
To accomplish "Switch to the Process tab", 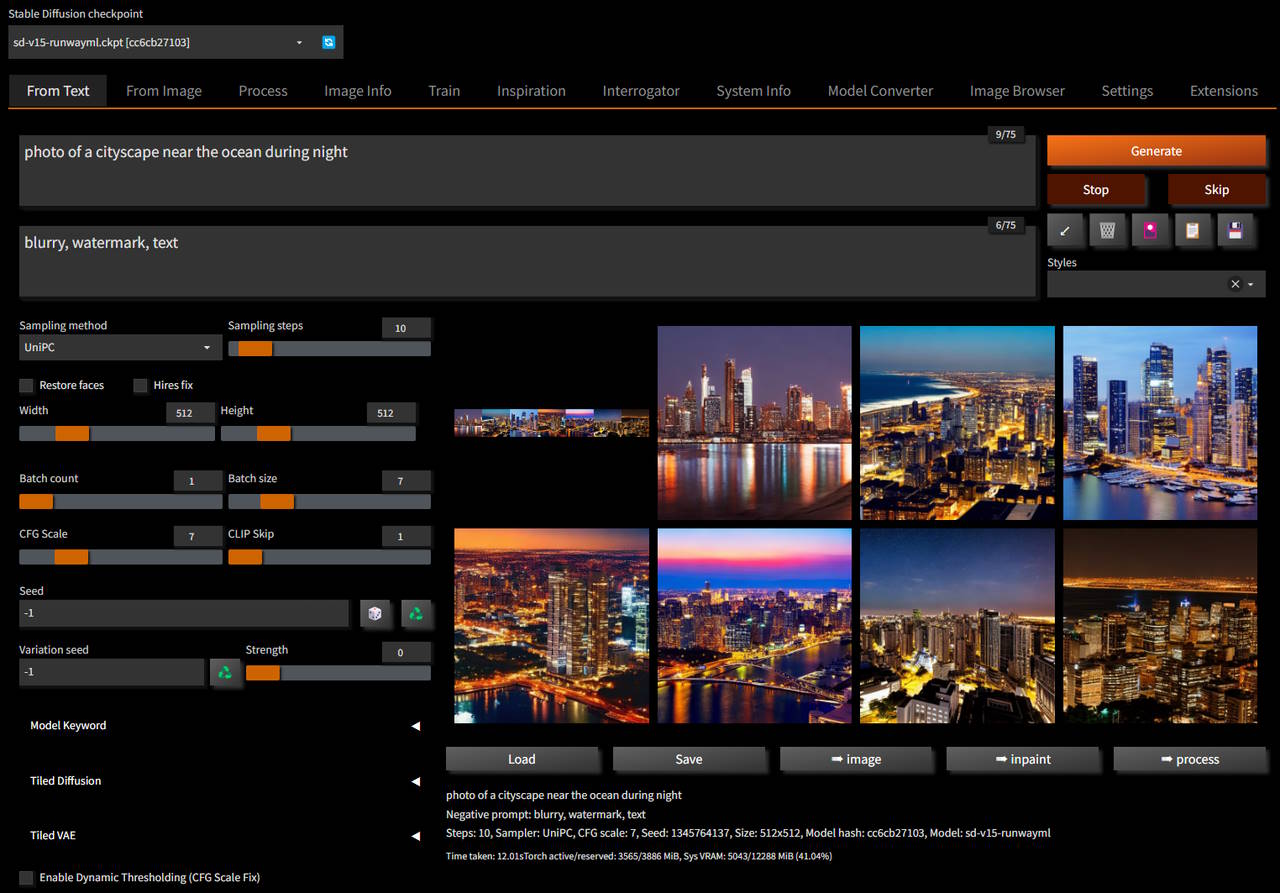I will [263, 90].
